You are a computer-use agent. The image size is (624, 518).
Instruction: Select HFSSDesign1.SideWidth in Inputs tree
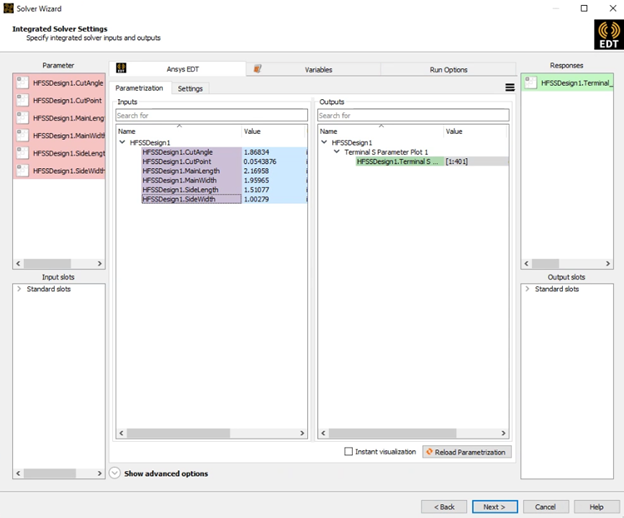[x=191, y=199]
